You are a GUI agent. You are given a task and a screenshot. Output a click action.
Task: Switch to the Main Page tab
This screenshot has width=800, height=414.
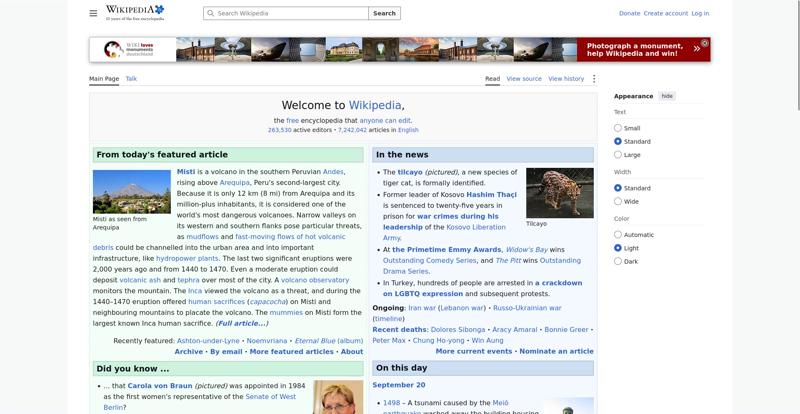pos(104,79)
